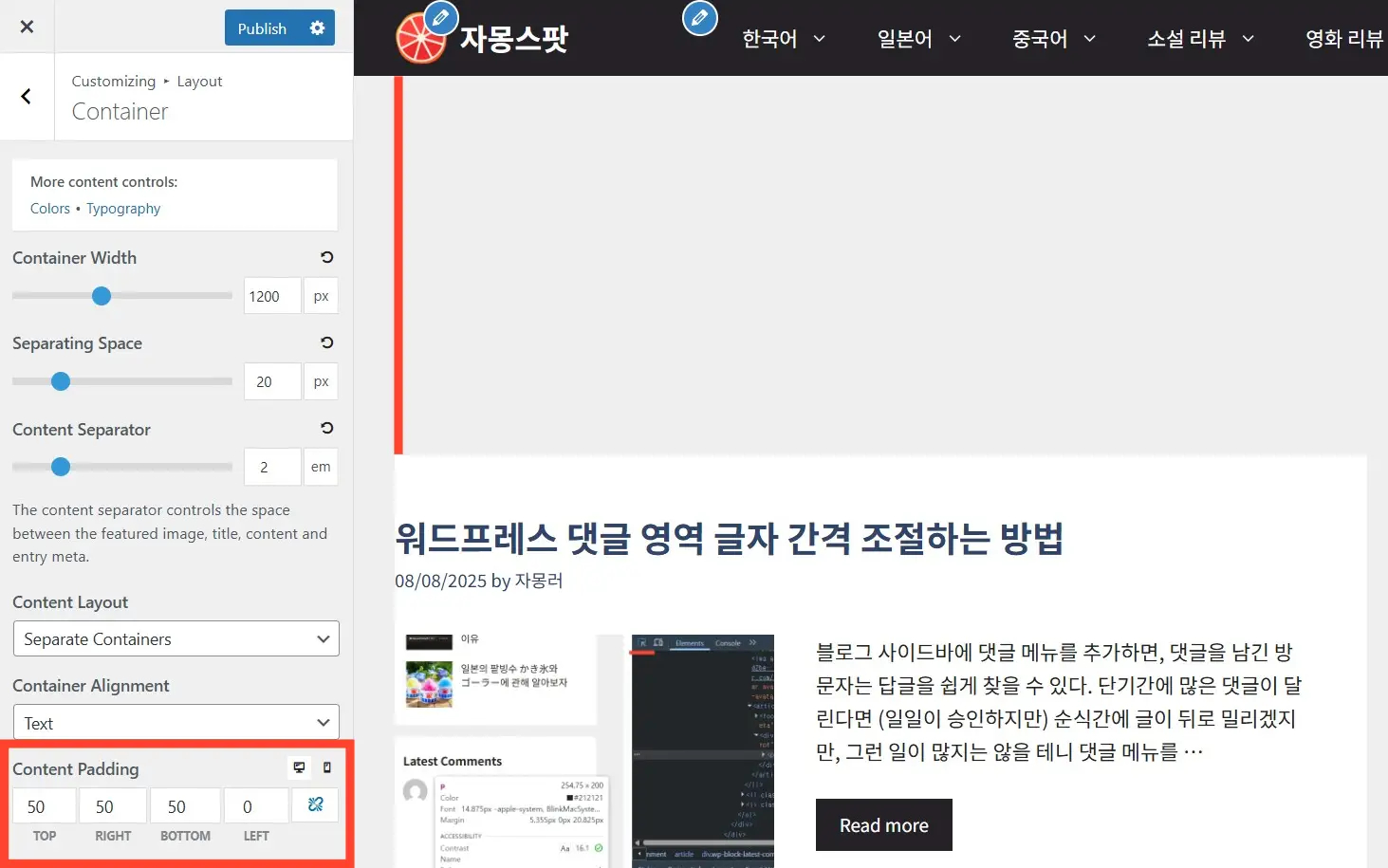Open the 한국어 menu item

783,39
